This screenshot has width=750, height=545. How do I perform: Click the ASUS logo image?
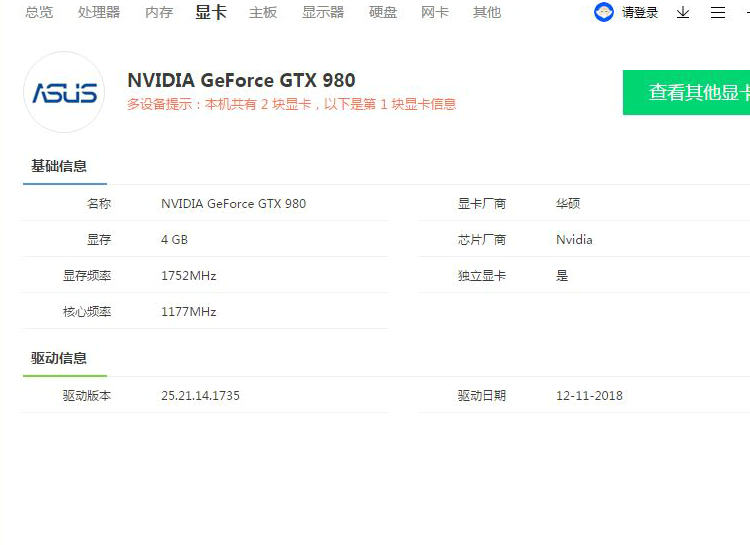tap(64, 92)
